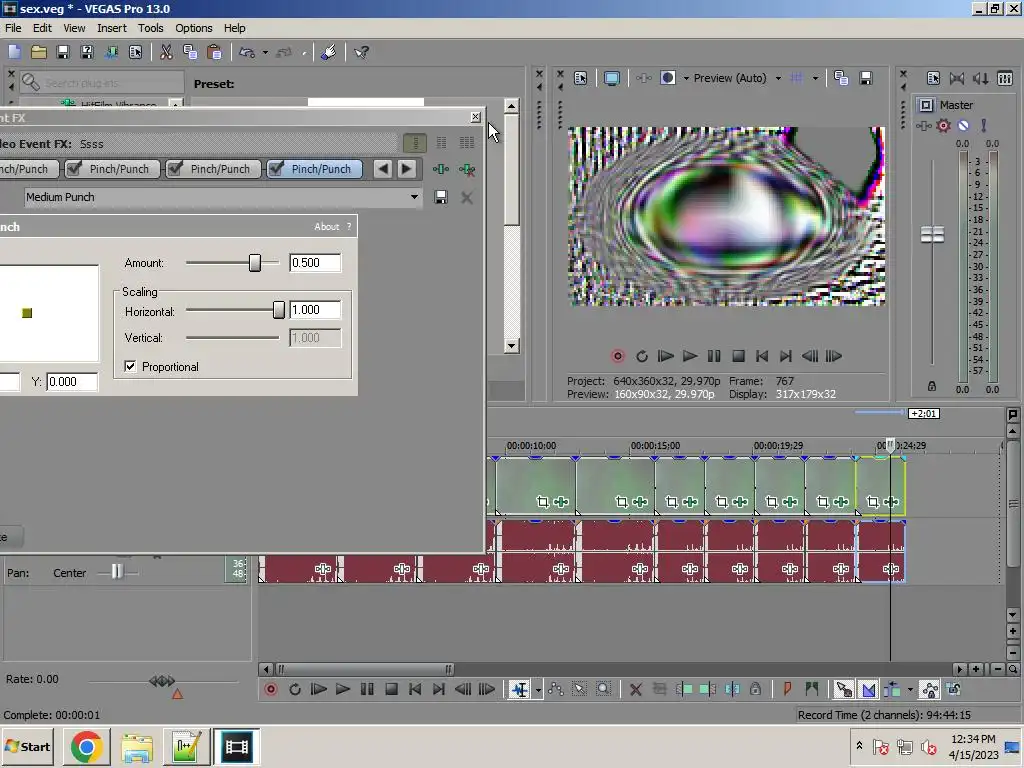The width and height of the screenshot is (1024, 768).
Task: Toggle Ignore Event Grouping button
Action: [x=954, y=689]
